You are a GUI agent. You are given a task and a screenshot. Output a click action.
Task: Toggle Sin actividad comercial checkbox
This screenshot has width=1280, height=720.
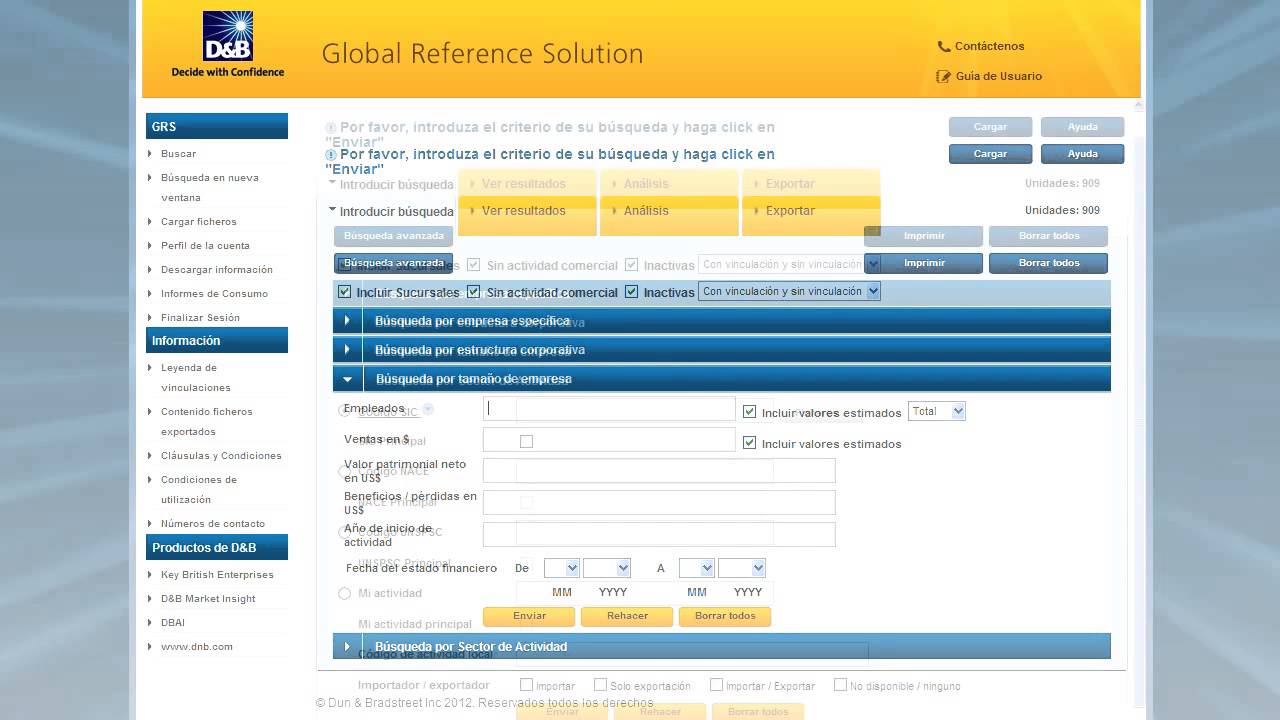pos(475,292)
